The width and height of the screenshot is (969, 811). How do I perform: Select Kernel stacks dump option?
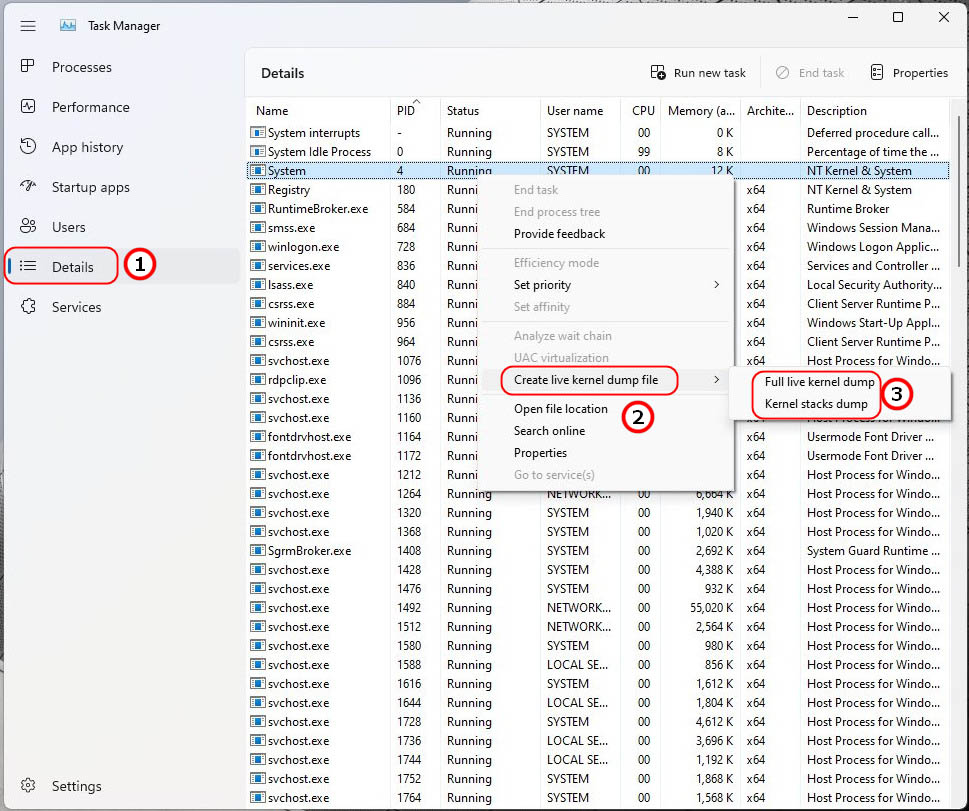816,404
